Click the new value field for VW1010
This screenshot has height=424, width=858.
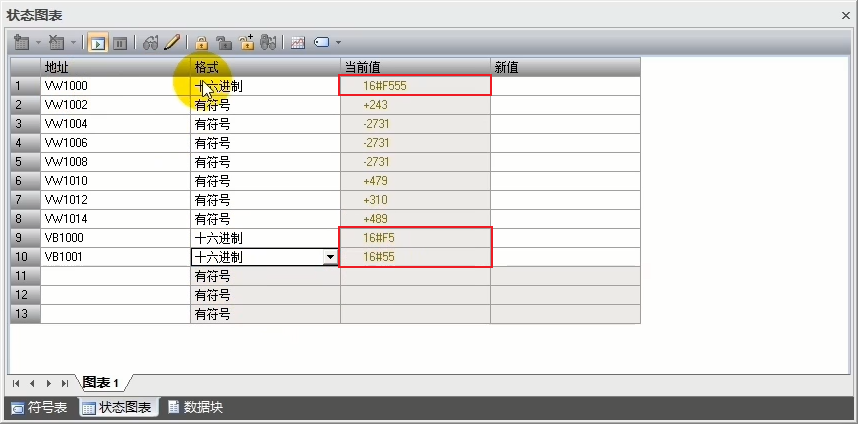[x=565, y=181]
